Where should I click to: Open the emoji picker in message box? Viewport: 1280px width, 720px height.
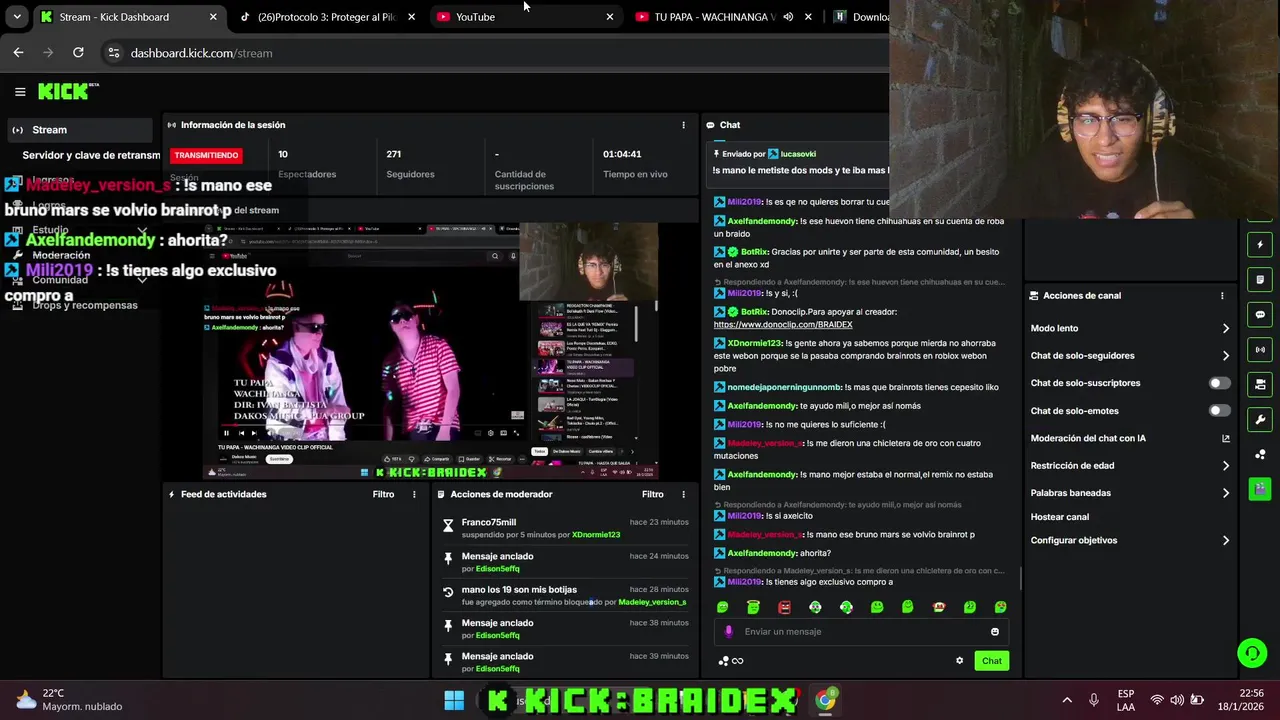click(x=994, y=631)
